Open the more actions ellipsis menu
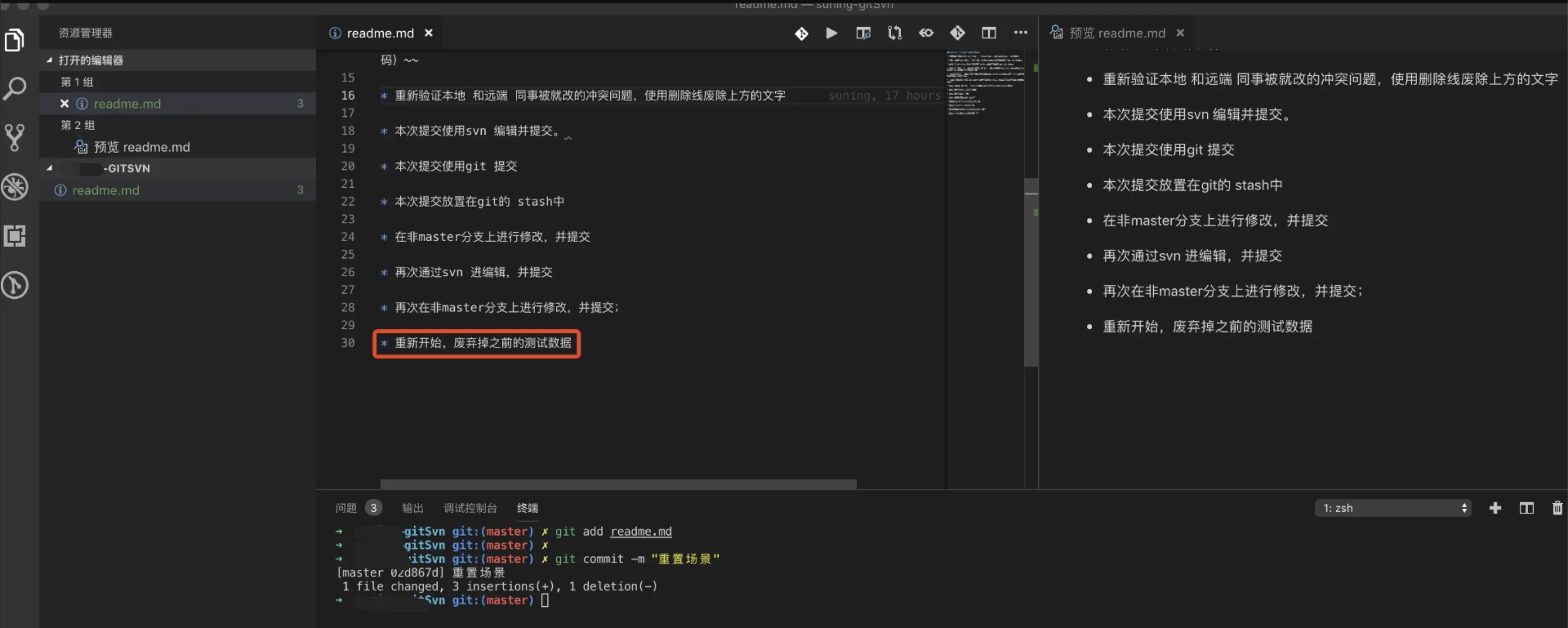 click(1020, 33)
